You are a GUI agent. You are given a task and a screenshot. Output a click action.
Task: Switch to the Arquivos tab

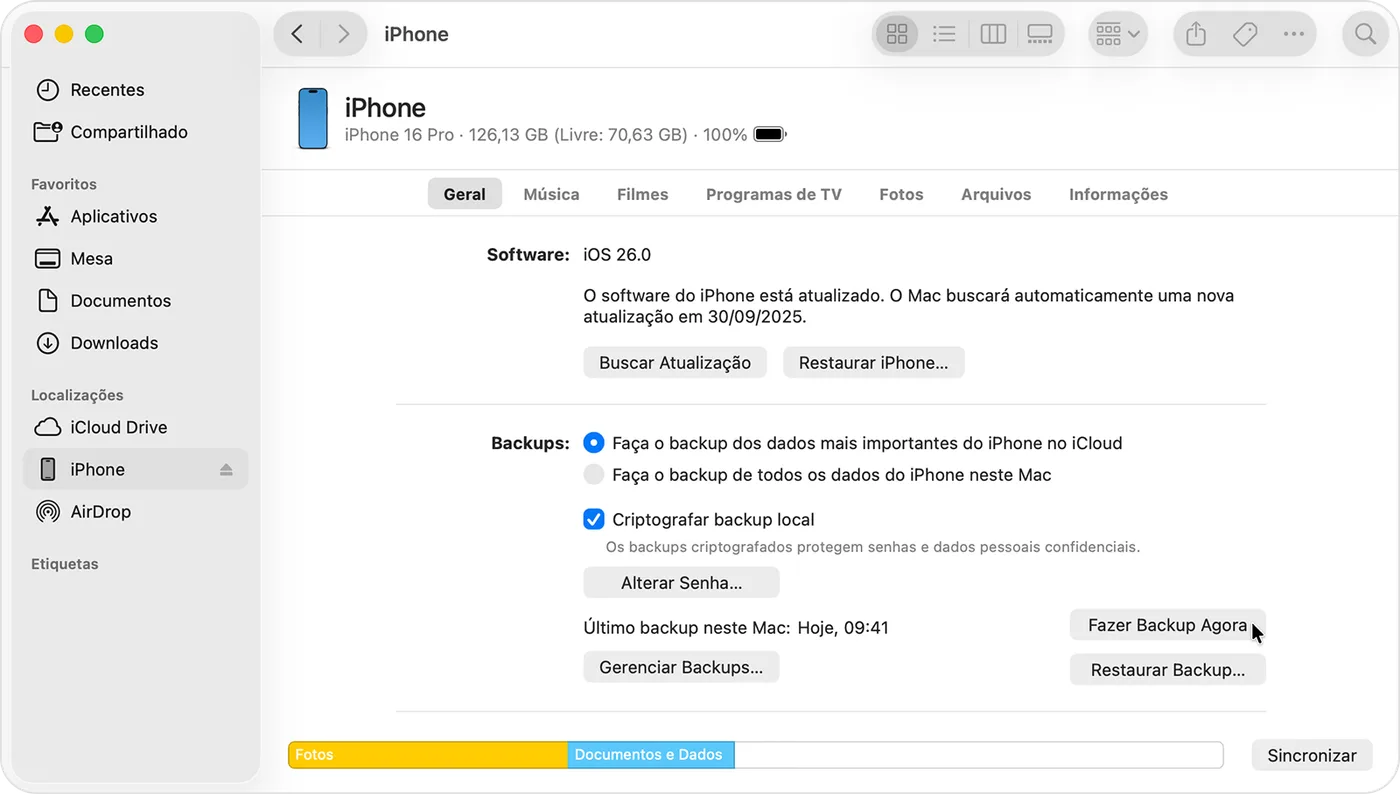coord(996,194)
